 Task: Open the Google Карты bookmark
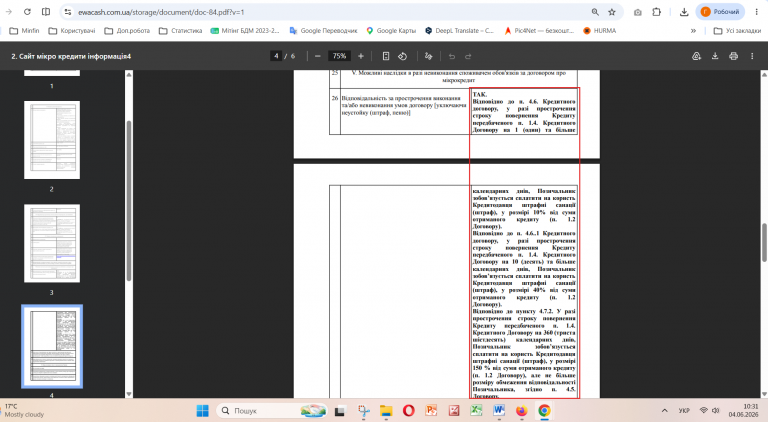[x=391, y=30]
